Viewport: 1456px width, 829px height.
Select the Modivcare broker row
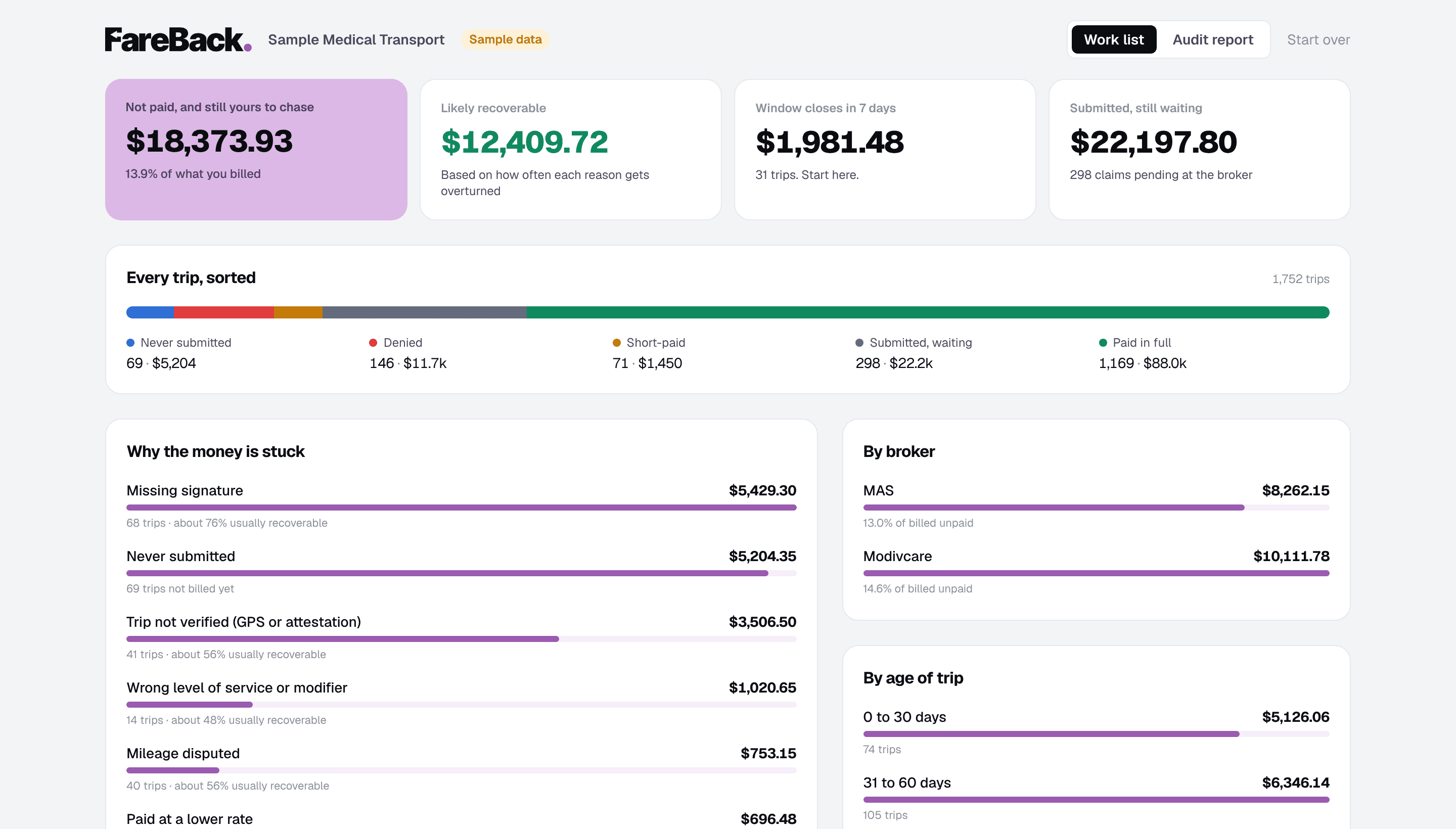1096,572
